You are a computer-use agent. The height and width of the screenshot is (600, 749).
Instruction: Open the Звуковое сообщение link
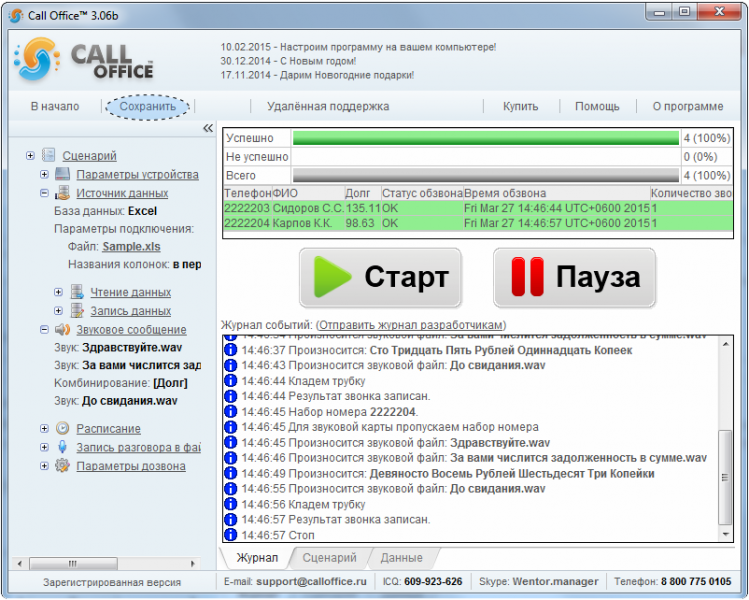point(131,330)
